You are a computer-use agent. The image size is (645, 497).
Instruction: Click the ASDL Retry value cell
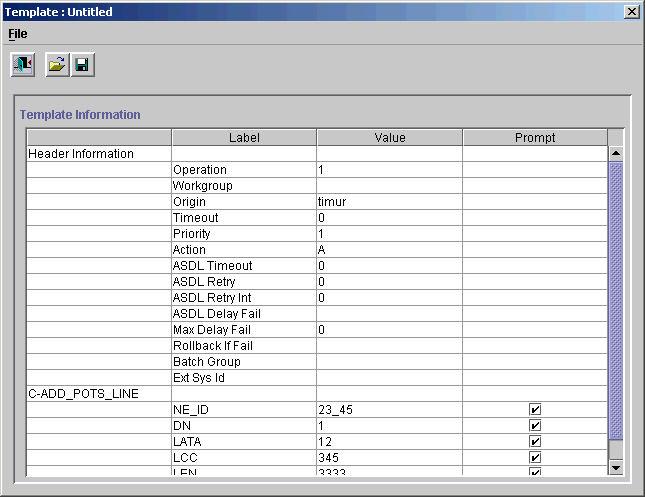(390, 282)
